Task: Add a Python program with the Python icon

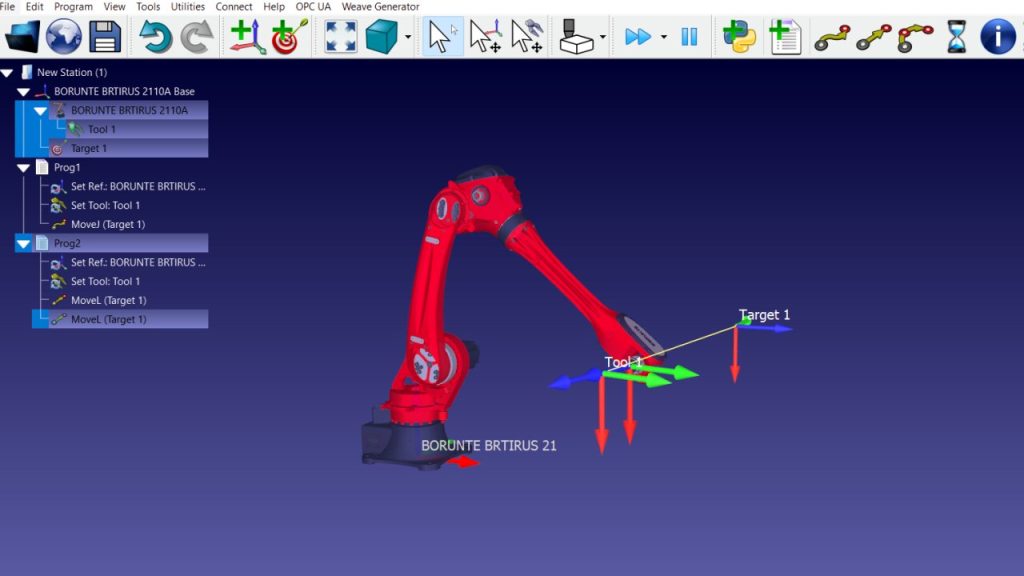Action: click(740, 37)
